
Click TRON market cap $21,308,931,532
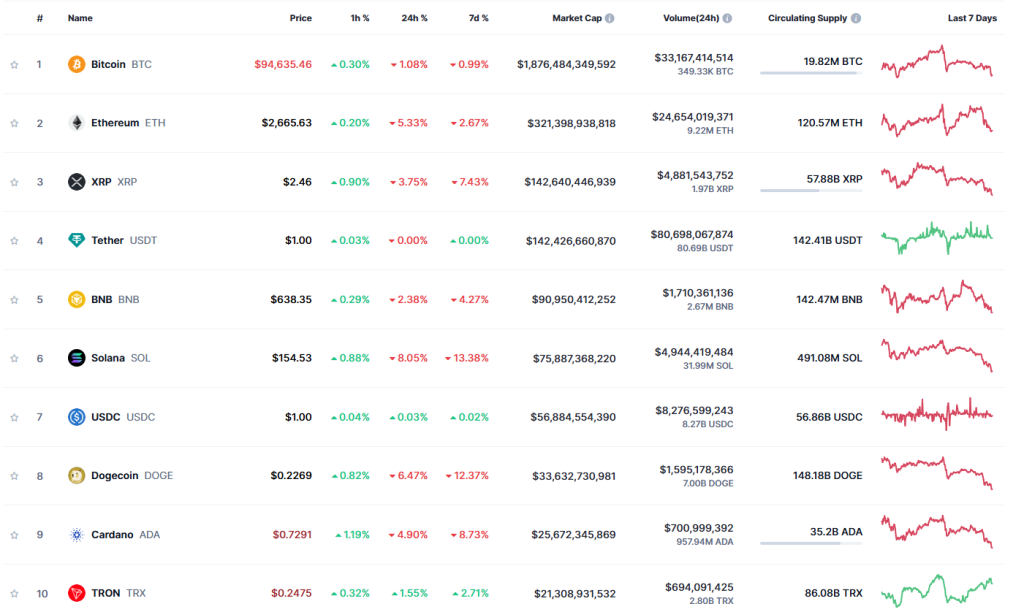click(575, 594)
